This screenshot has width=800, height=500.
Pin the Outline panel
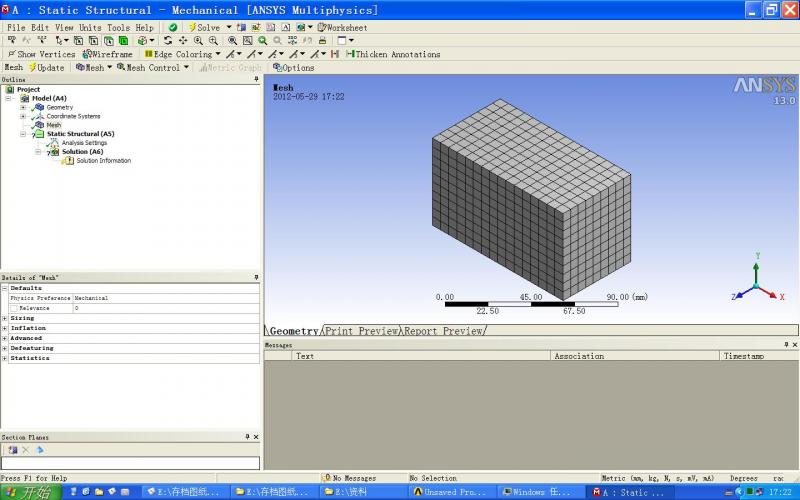pos(256,80)
